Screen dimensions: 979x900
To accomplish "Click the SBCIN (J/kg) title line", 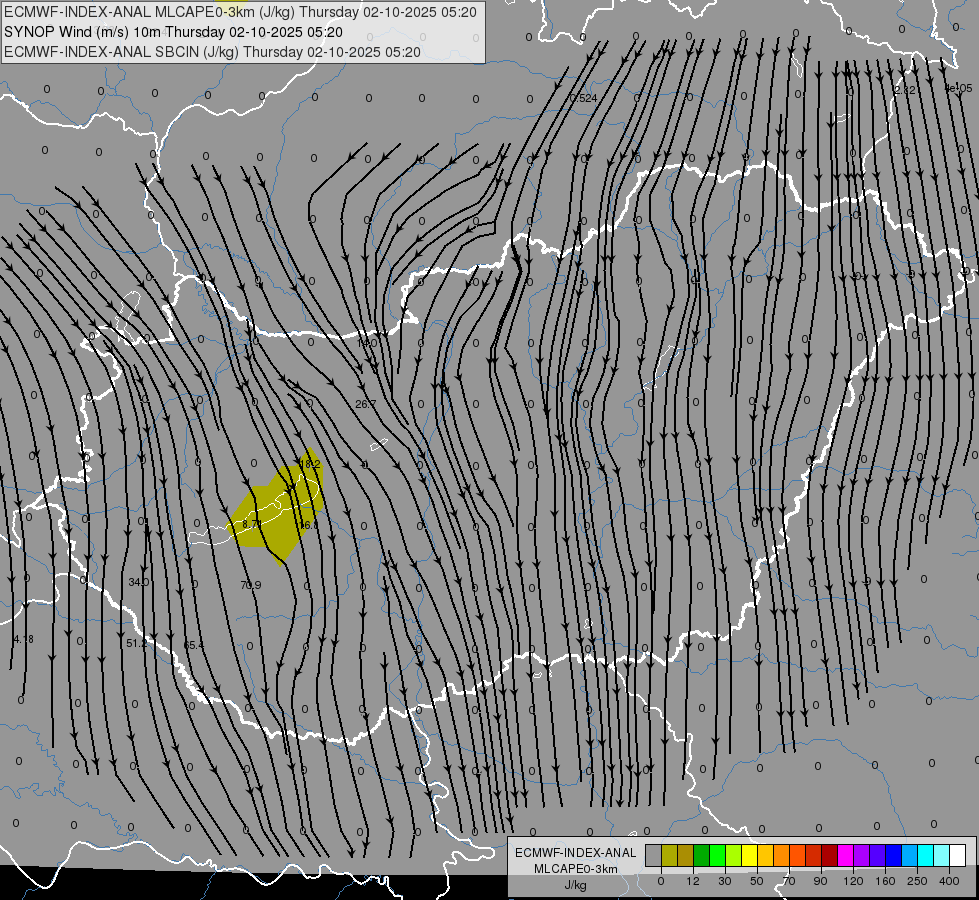I will pyautogui.click(x=212, y=52).
